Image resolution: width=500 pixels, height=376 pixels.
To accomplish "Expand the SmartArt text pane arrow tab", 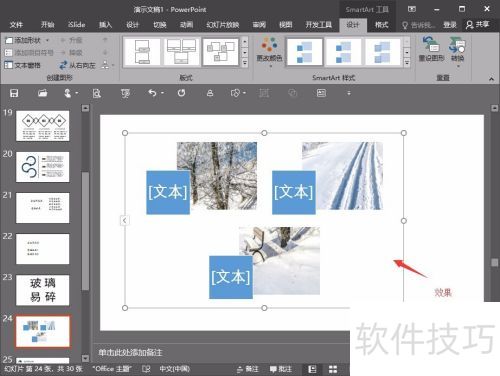I will pos(124,220).
